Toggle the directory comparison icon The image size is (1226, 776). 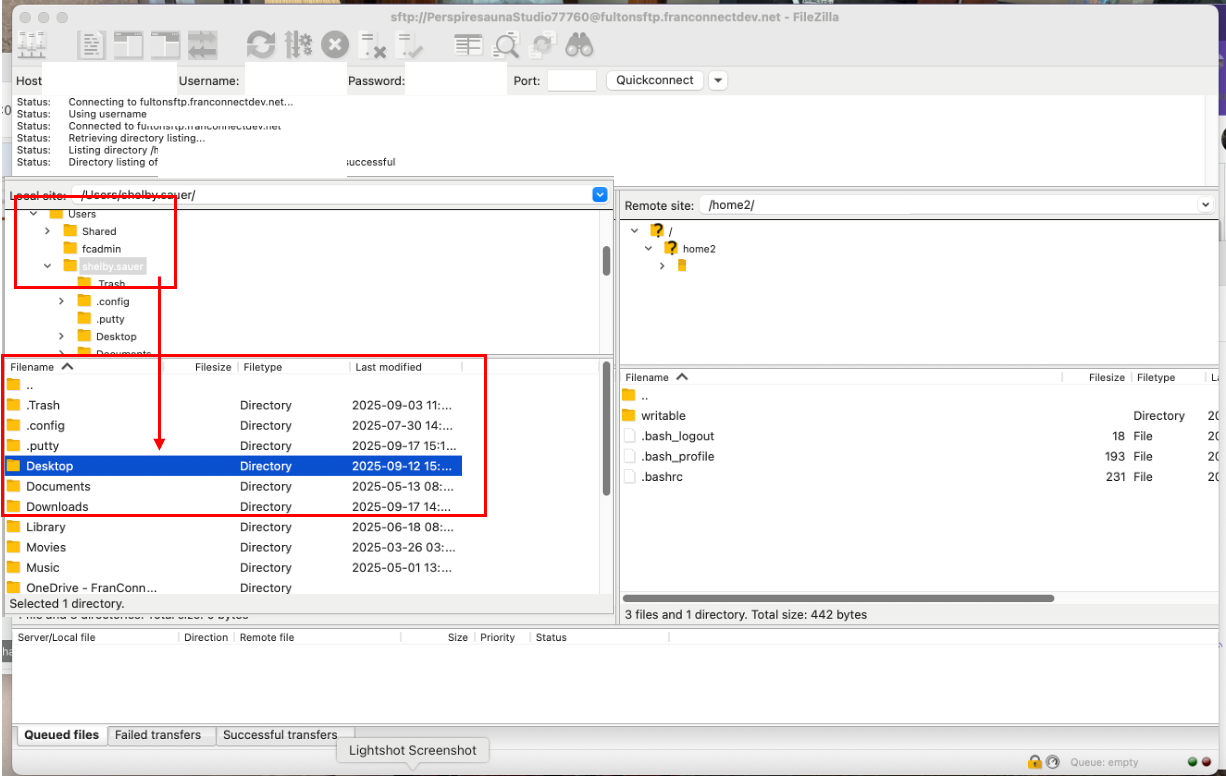(506, 45)
